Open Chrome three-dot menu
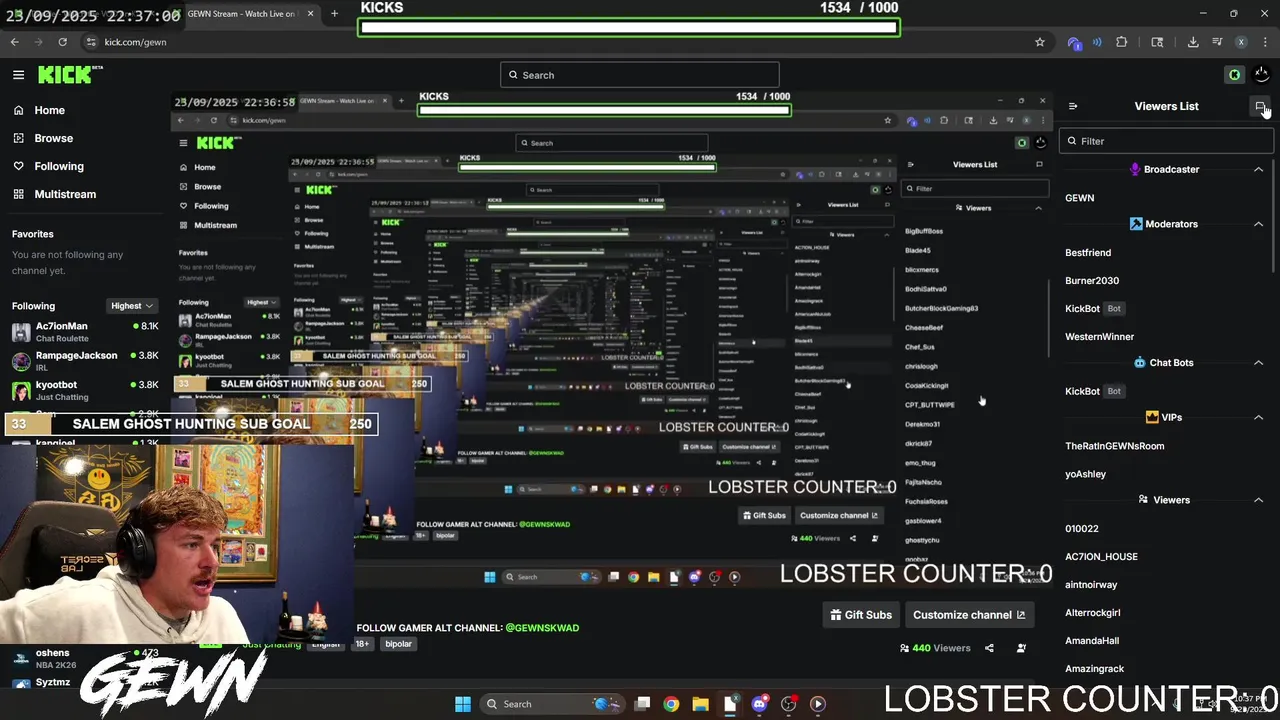This screenshot has height=720, width=1280. click(x=1263, y=42)
